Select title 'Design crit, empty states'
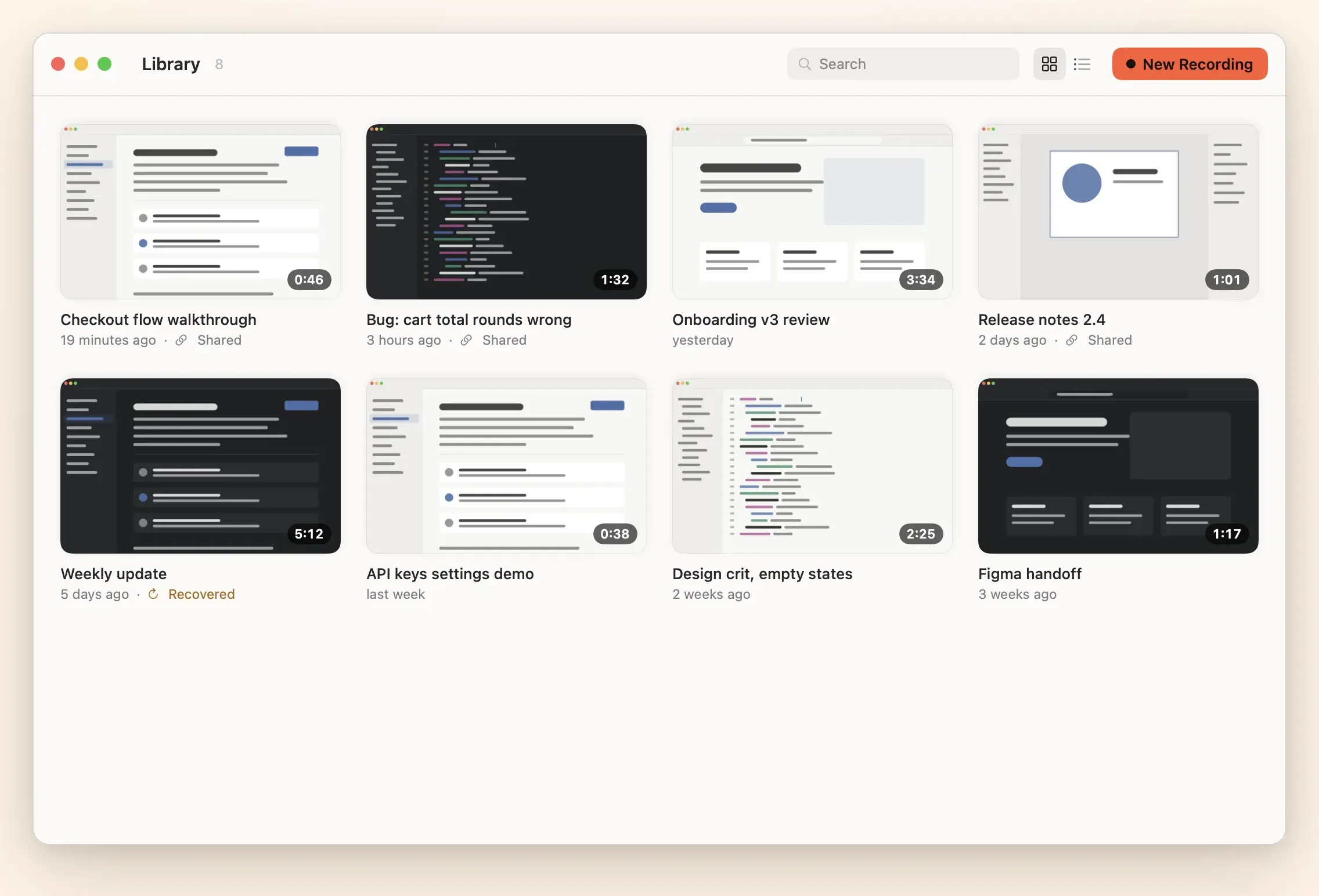This screenshot has height=896, width=1319. tap(762, 574)
